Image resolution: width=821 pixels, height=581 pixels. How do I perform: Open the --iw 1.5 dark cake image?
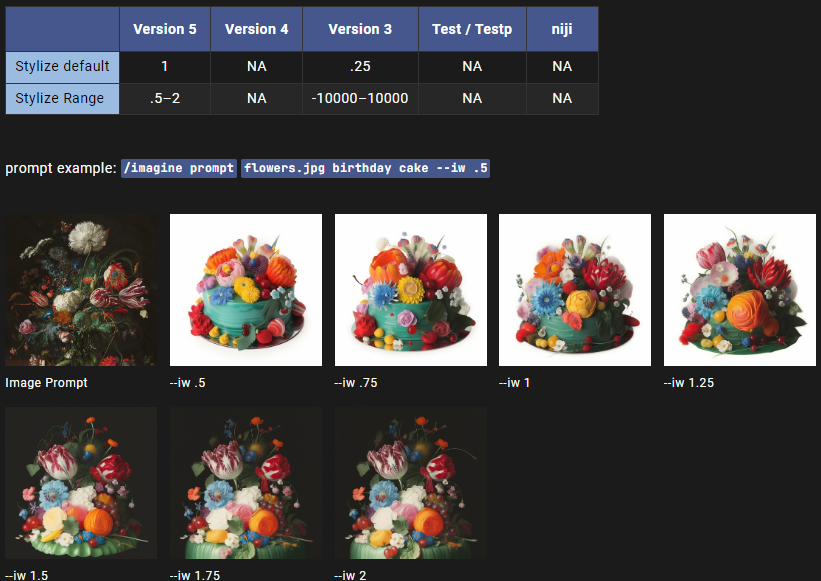81,483
